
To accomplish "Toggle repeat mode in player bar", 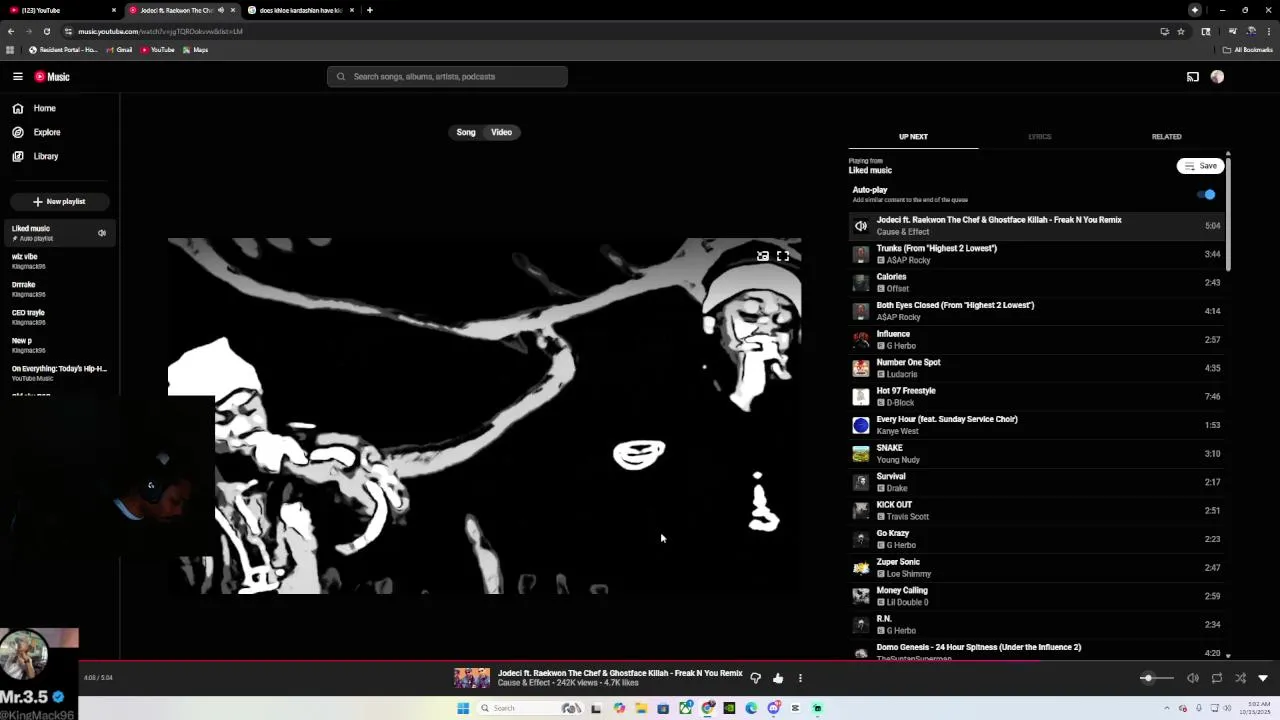I will (1217, 678).
